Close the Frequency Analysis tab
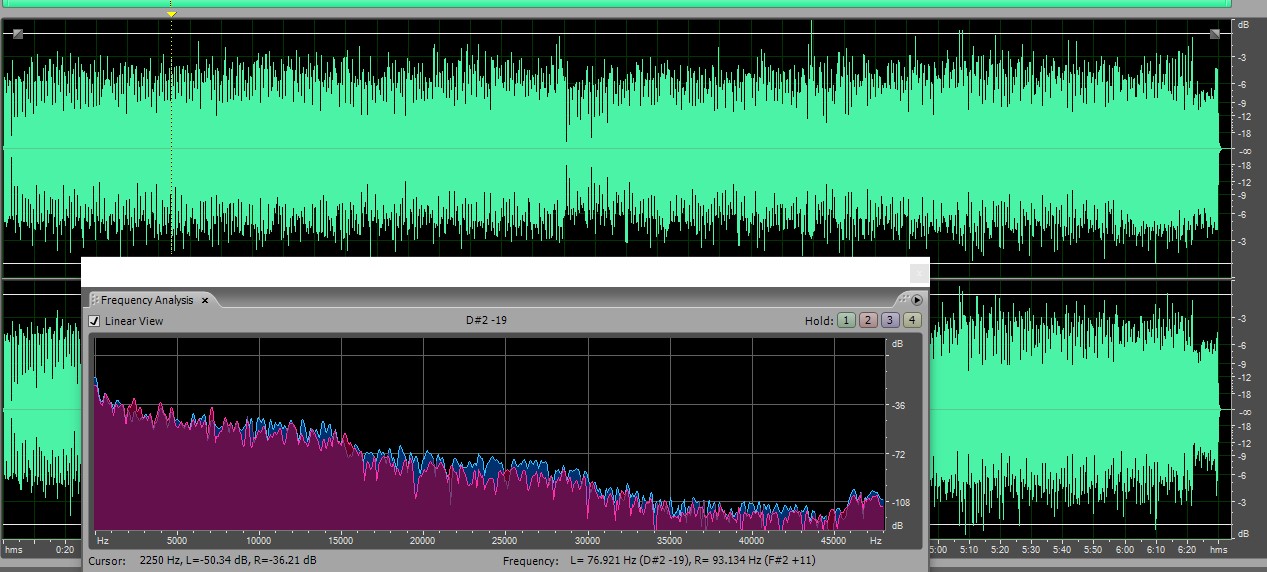1267x572 pixels. tap(205, 300)
